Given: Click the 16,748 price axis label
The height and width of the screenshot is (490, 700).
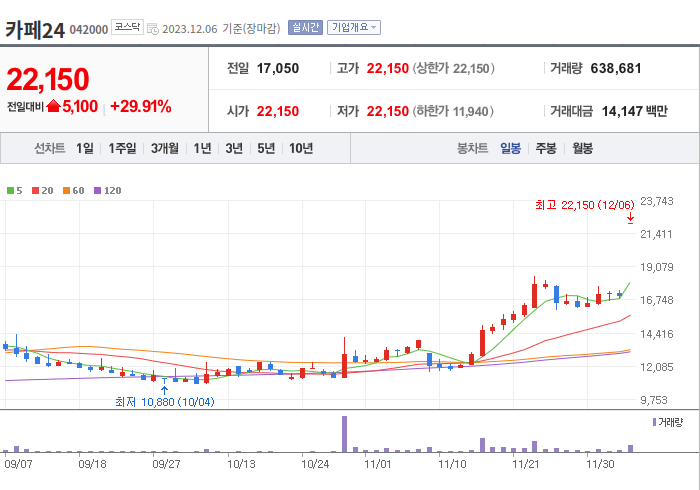Looking at the screenshot, I should pos(657,300).
